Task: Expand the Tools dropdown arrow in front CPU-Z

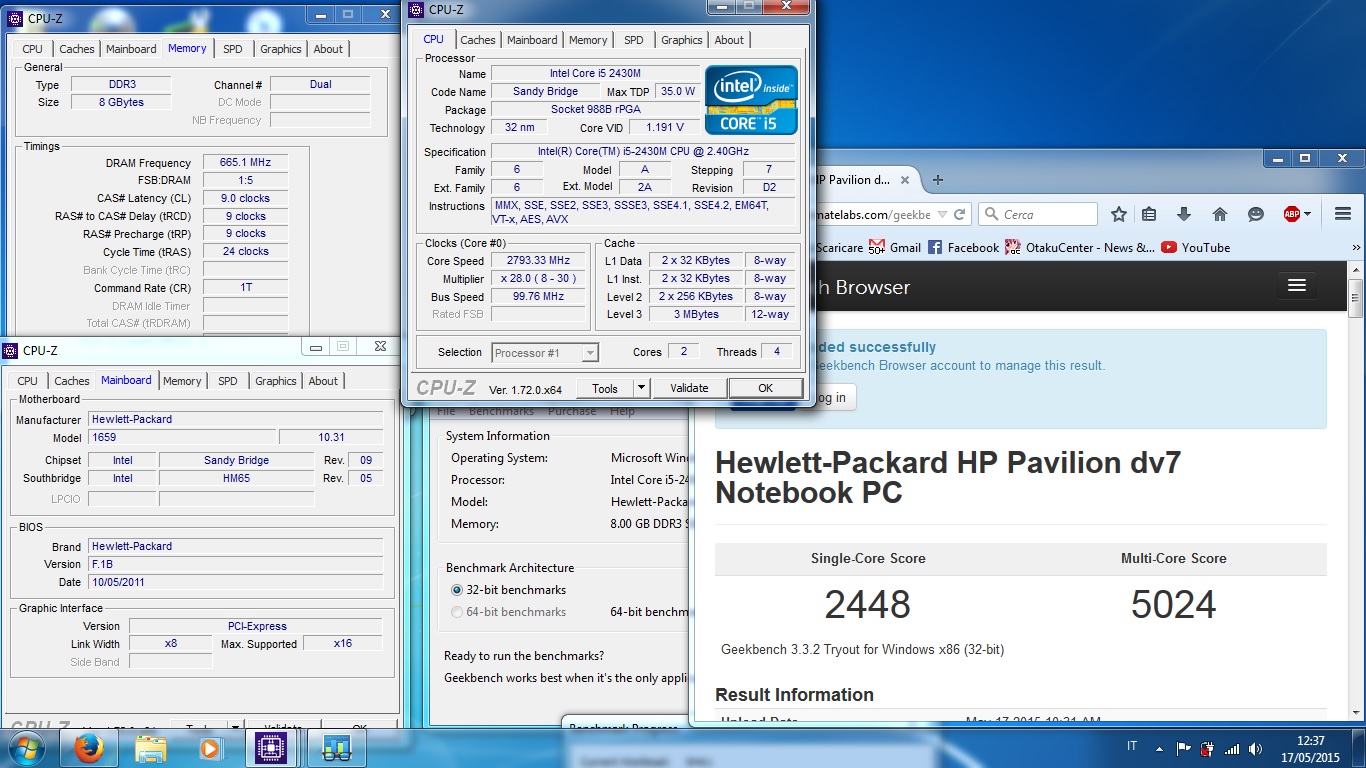Action: click(642, 388)
